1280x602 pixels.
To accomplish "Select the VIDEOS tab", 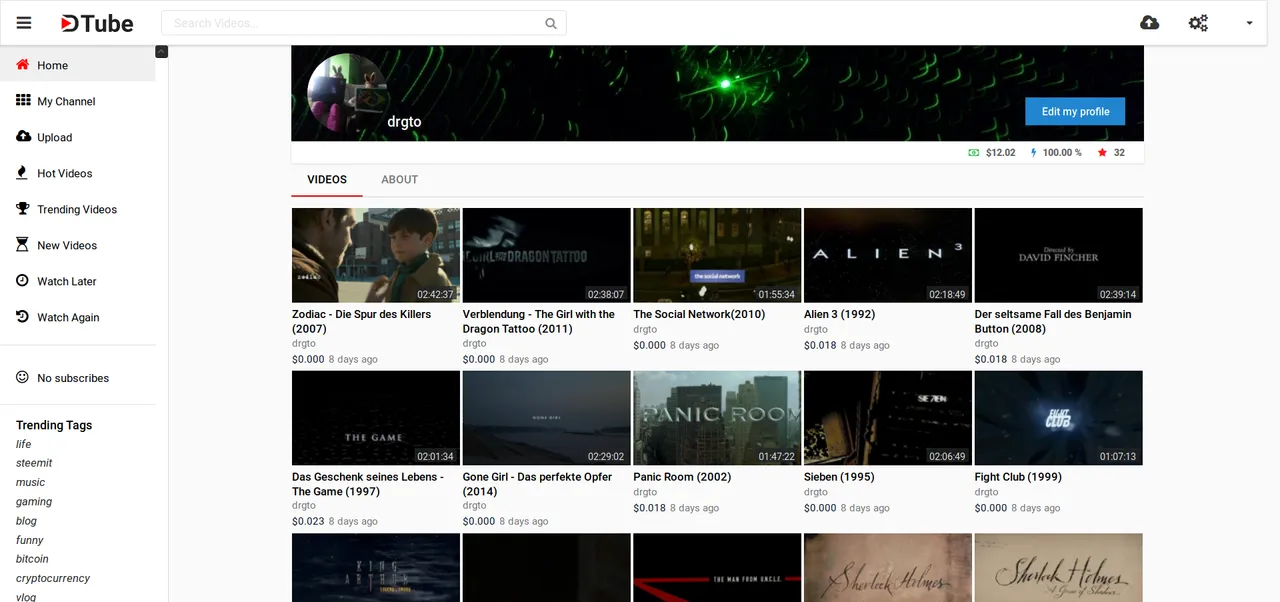I will pos(327,180).
